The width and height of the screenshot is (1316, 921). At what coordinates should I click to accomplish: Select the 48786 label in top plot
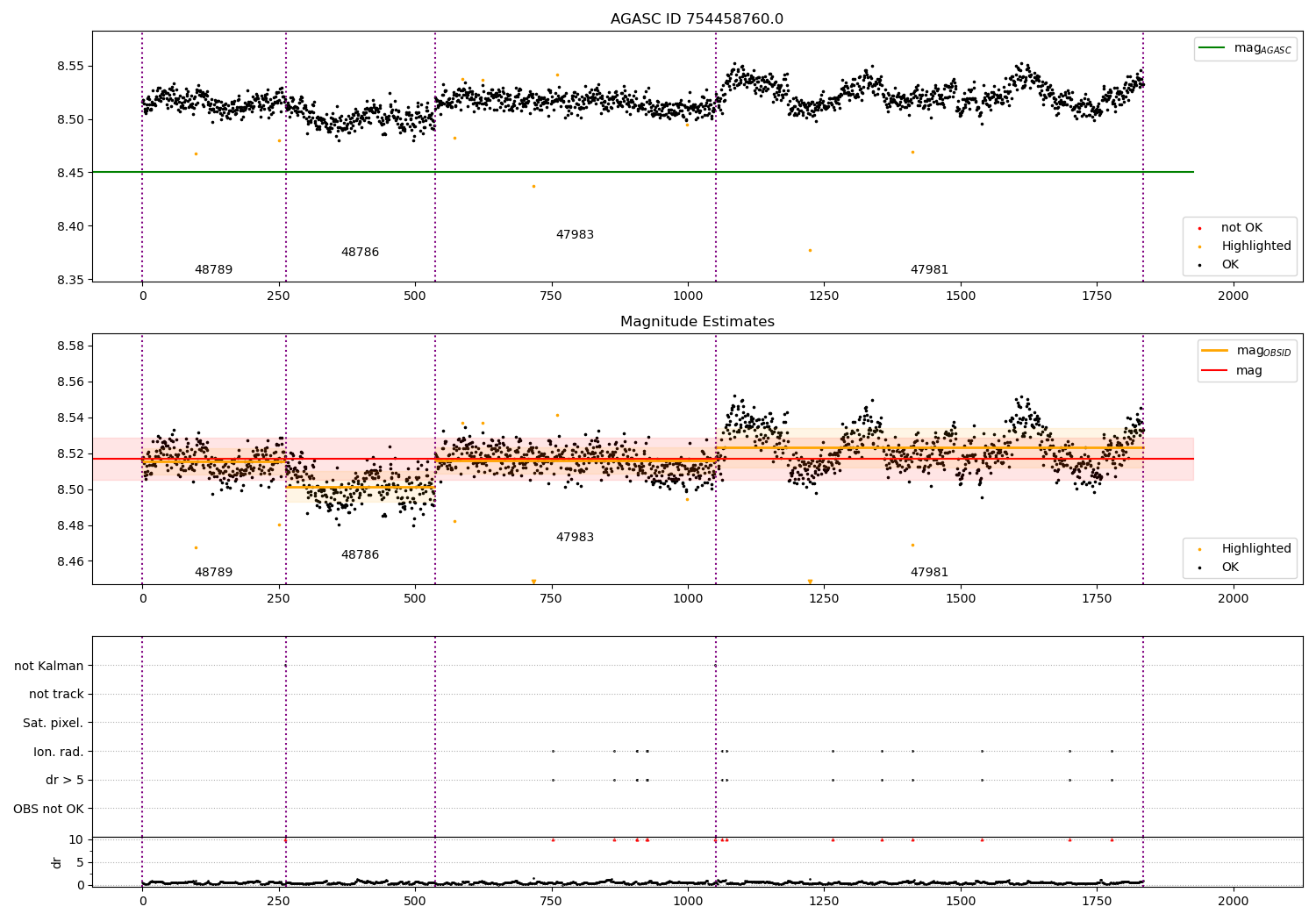[360, 253]
